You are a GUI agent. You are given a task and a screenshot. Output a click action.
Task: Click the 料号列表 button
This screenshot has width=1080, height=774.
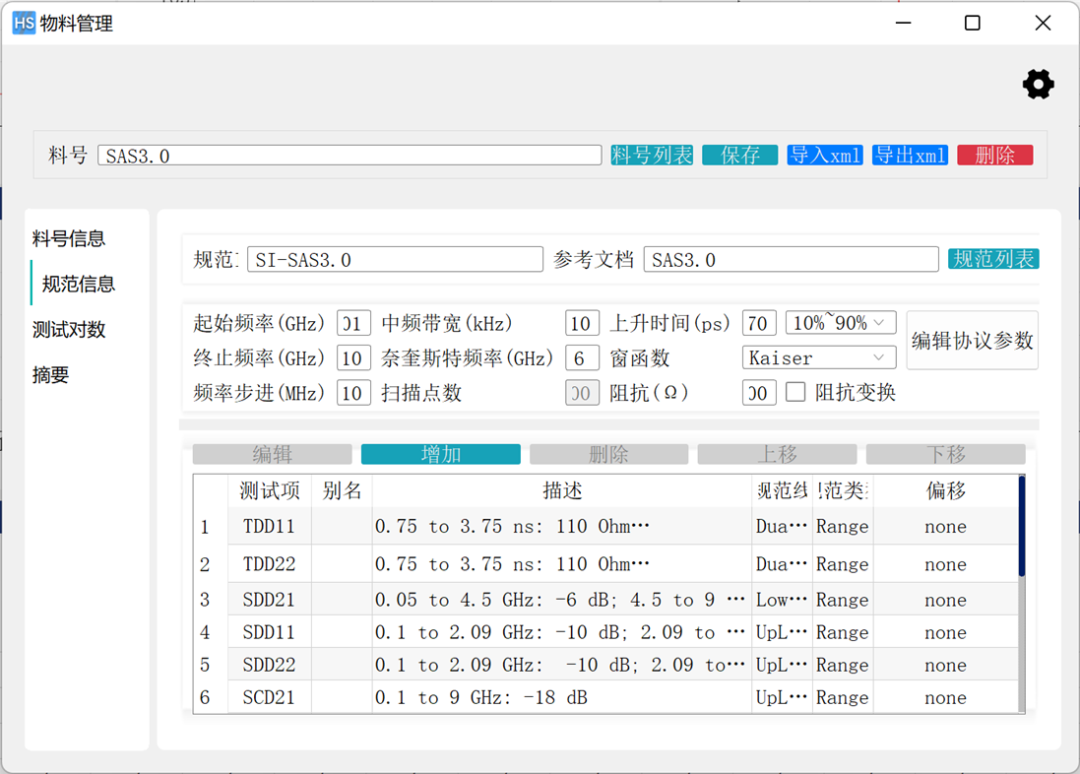[652, 155]
